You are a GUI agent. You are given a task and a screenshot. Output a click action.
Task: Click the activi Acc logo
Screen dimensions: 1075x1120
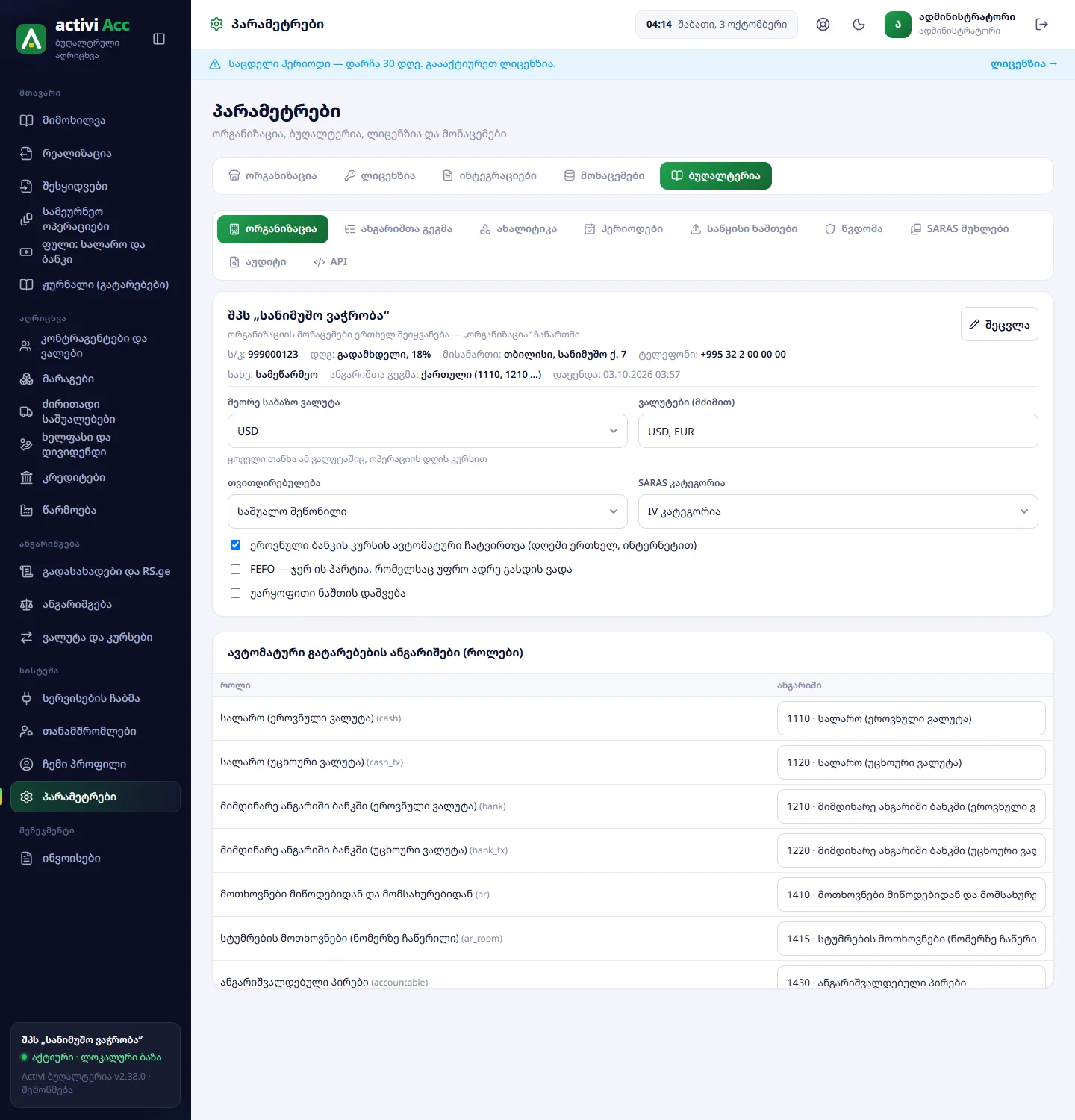(x=73, y=39)
